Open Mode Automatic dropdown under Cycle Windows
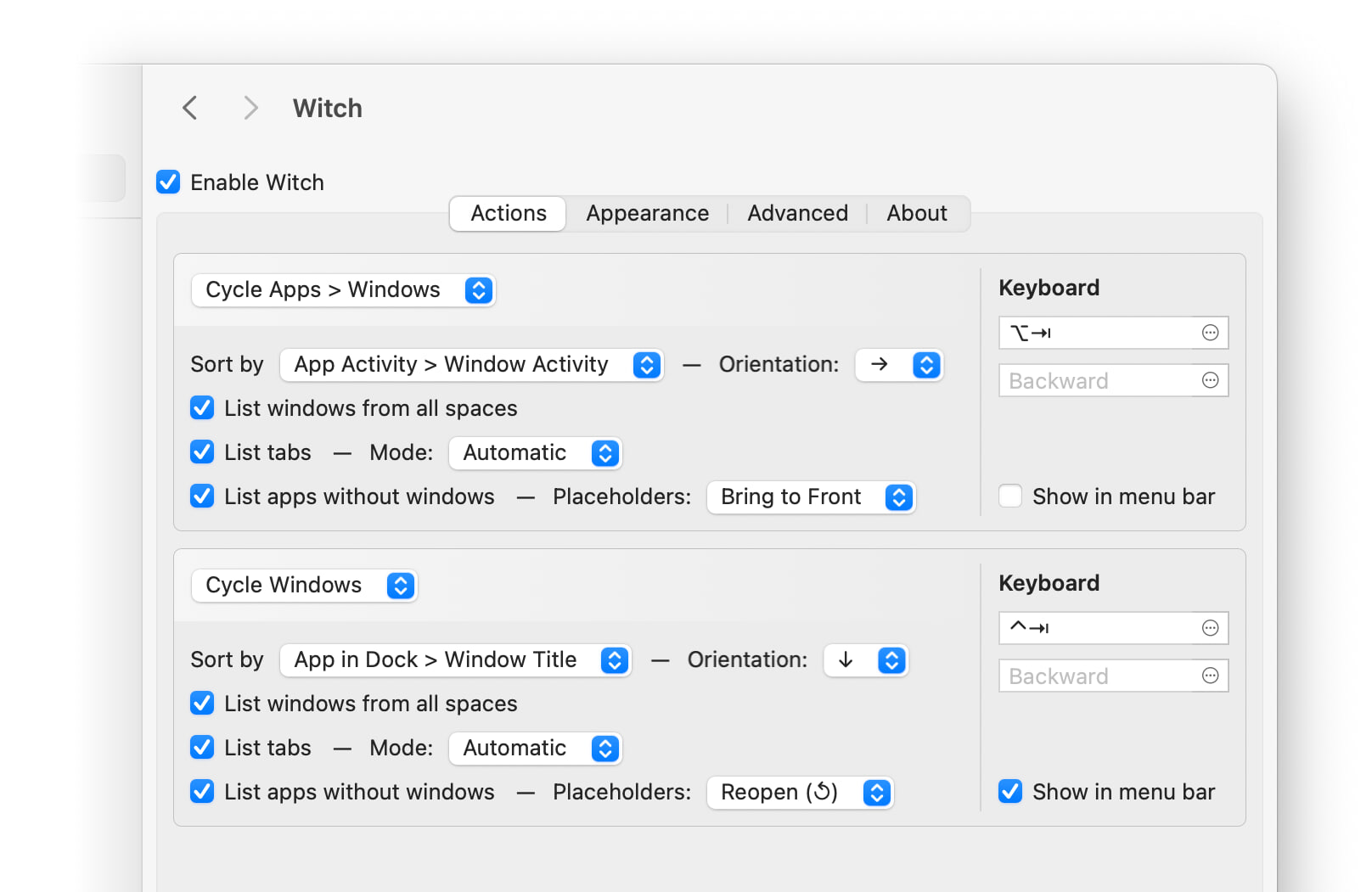The image size is (1372, 892). [535, 749]
